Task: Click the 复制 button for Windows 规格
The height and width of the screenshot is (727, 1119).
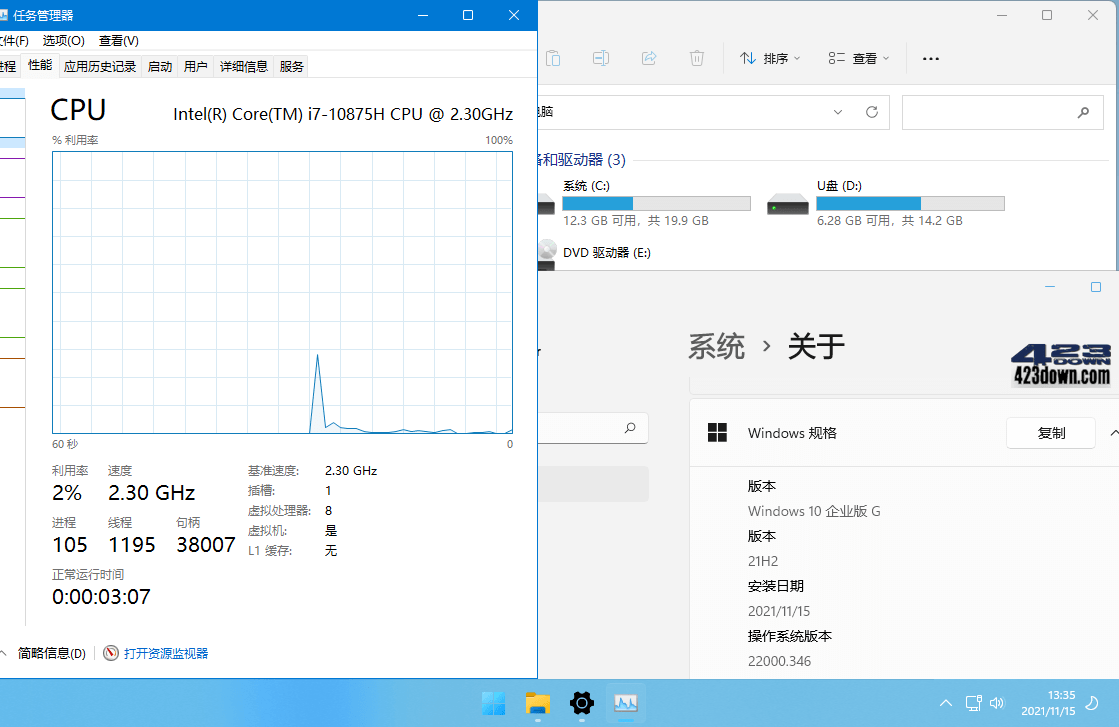Action: (1050, 432)
